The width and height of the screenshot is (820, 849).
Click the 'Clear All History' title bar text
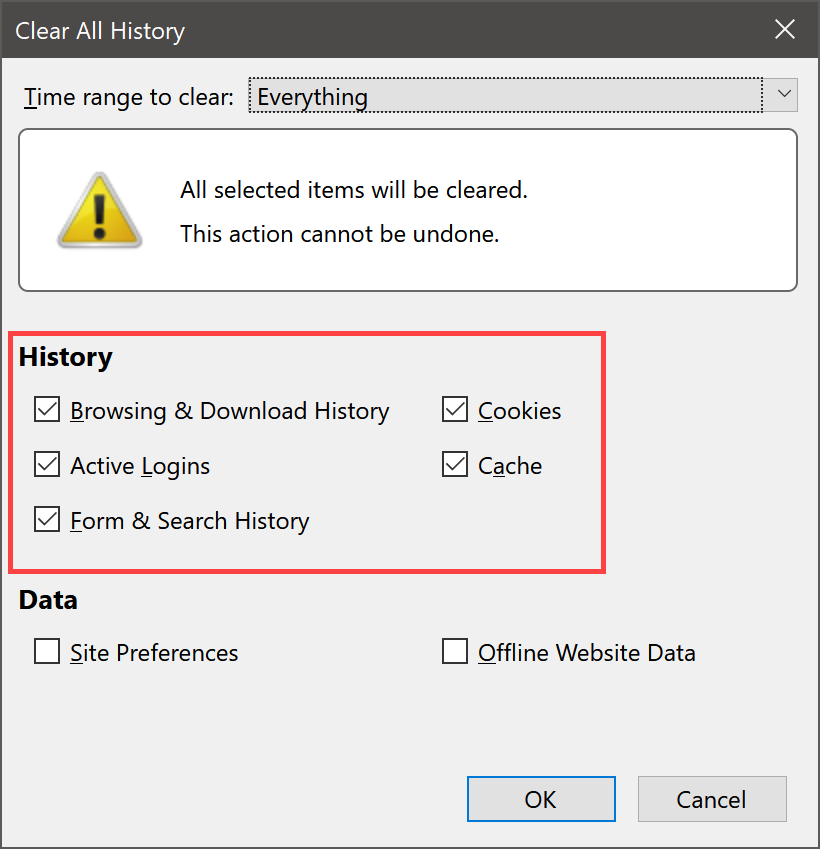click(100, 31)
